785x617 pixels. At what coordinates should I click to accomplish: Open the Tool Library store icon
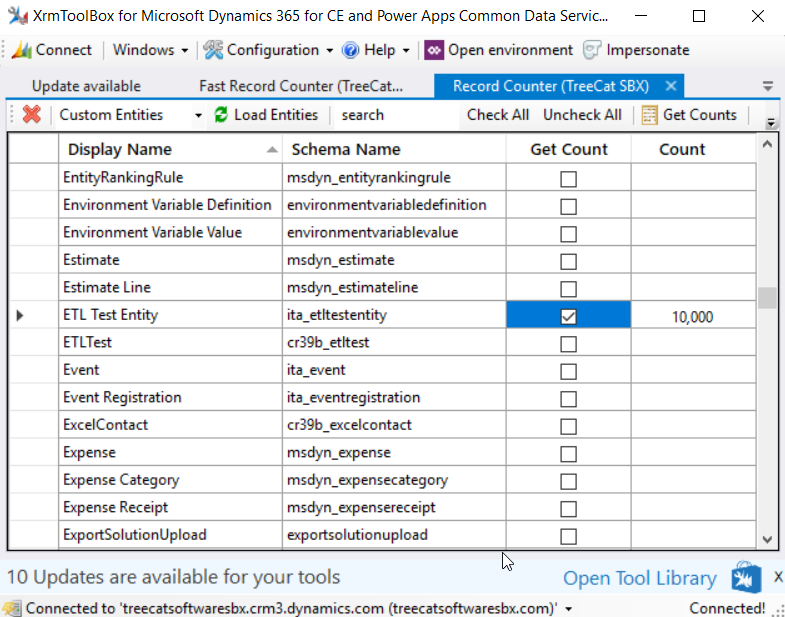click(746, 577)
